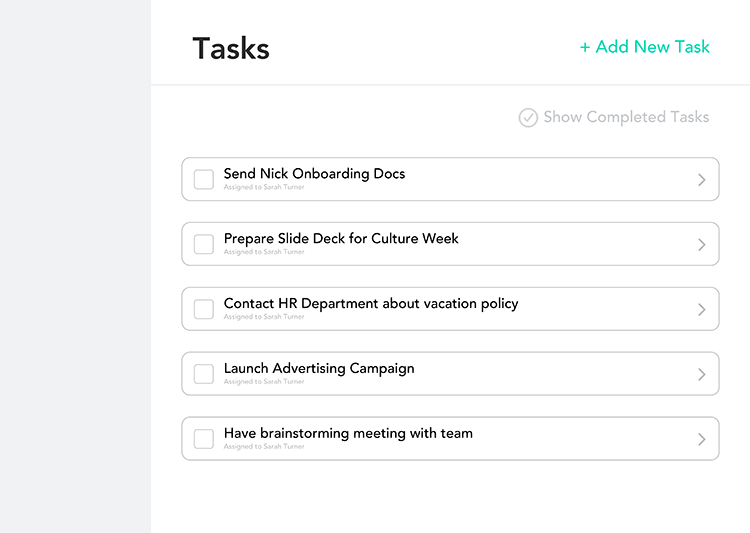Screen dimensions: 750x533
Task: Select Prepare Slide Deck for Culture Week title
Action: [341, 238]
